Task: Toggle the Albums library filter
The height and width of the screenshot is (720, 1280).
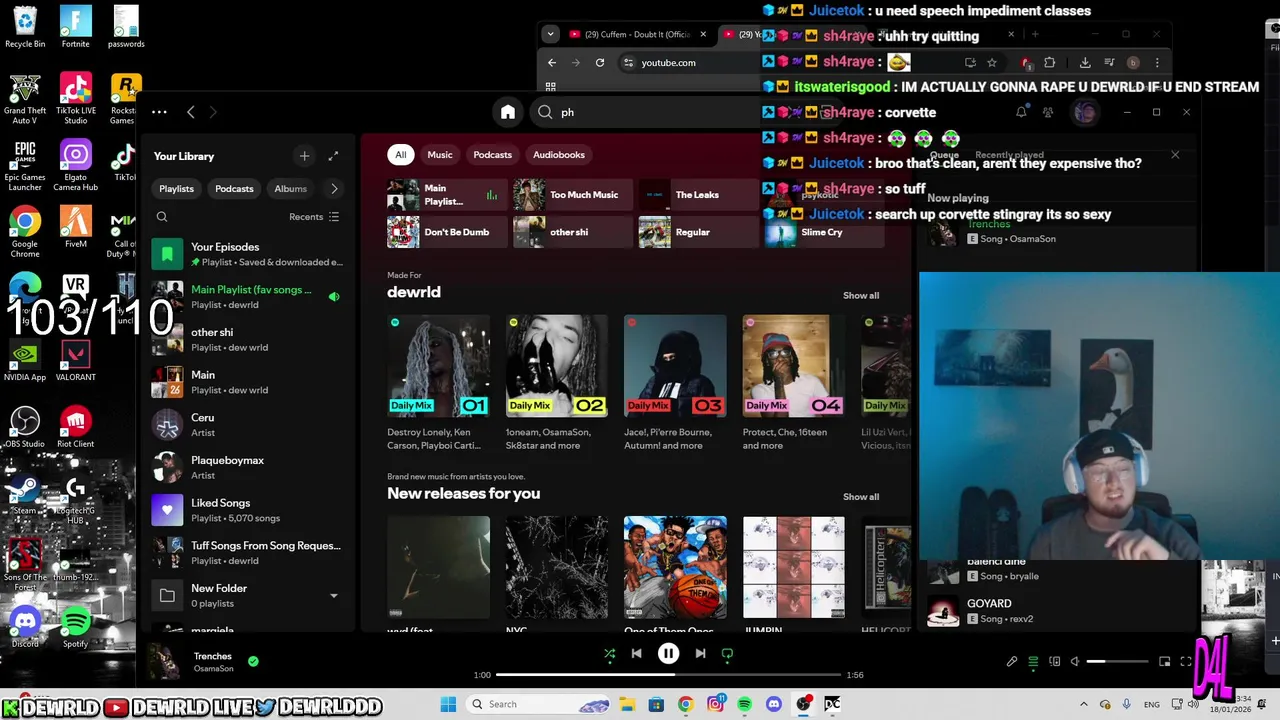Action: click(290, 188)
